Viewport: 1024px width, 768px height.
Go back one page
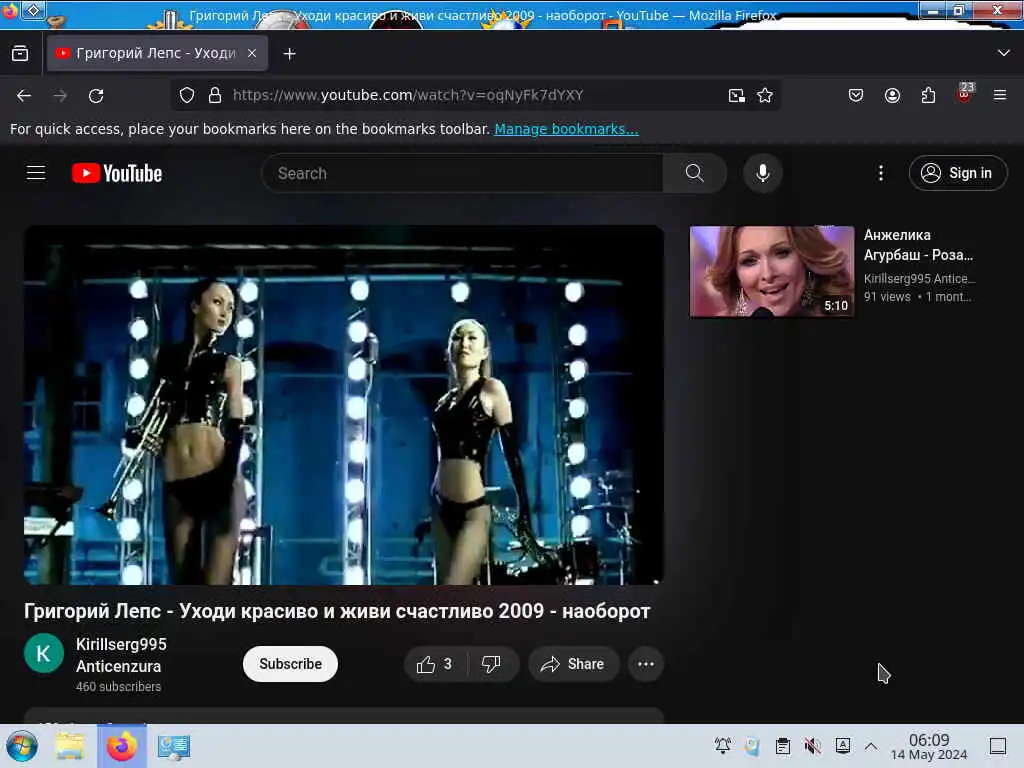pyautogui.click(x=24, y=95)
